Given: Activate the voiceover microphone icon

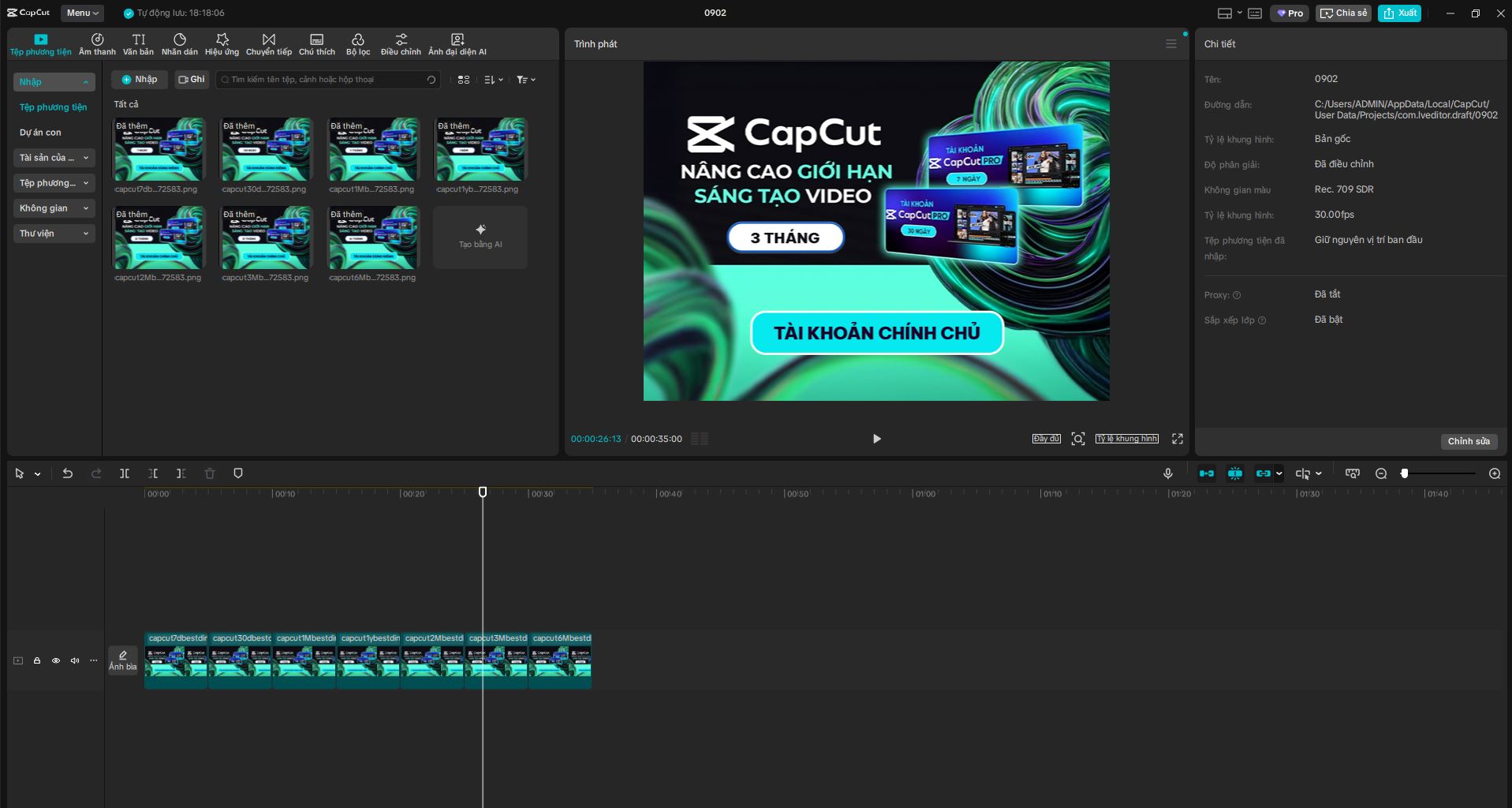Looking at the screenshot, I should 1167,473.
